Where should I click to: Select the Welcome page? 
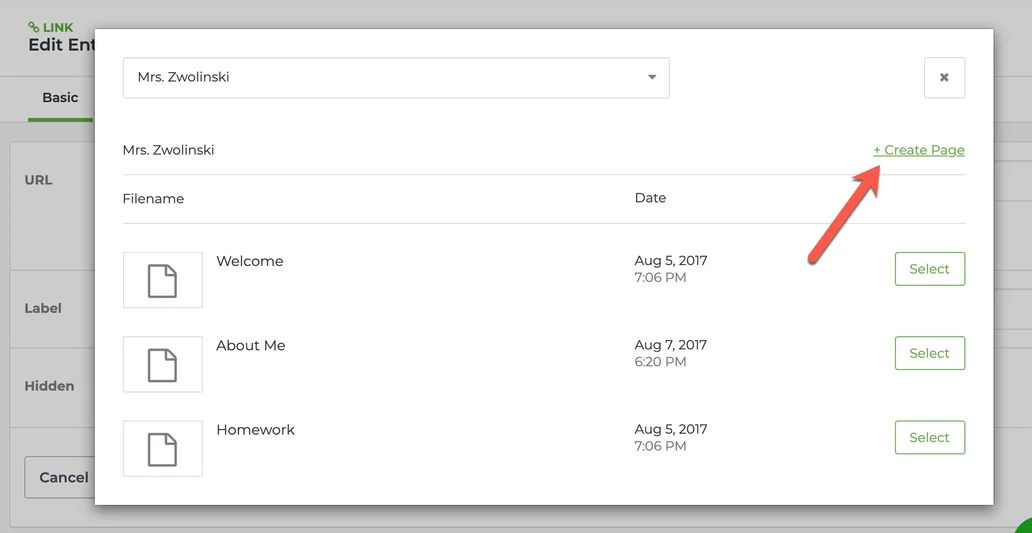(929, 269)
